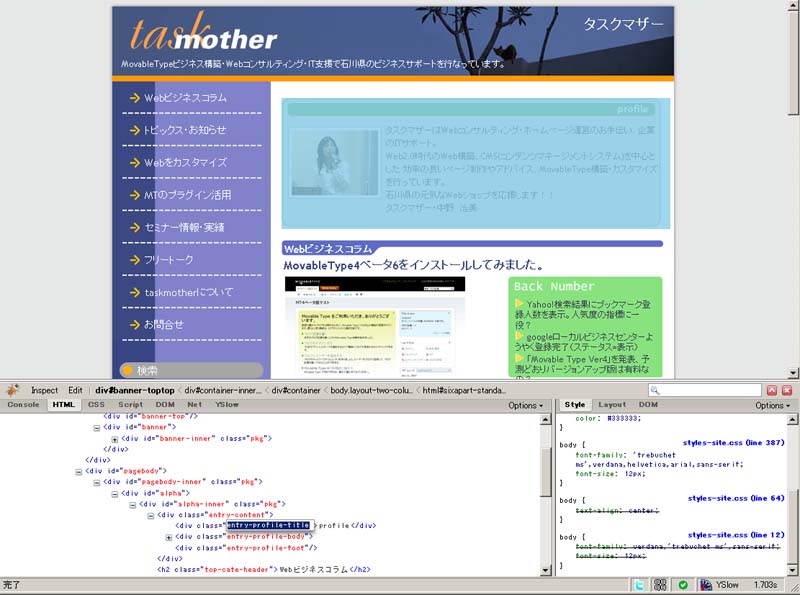Click the entry-profile-foot div line
Screen dimensions: 800x595
click(x=246, y=548)
